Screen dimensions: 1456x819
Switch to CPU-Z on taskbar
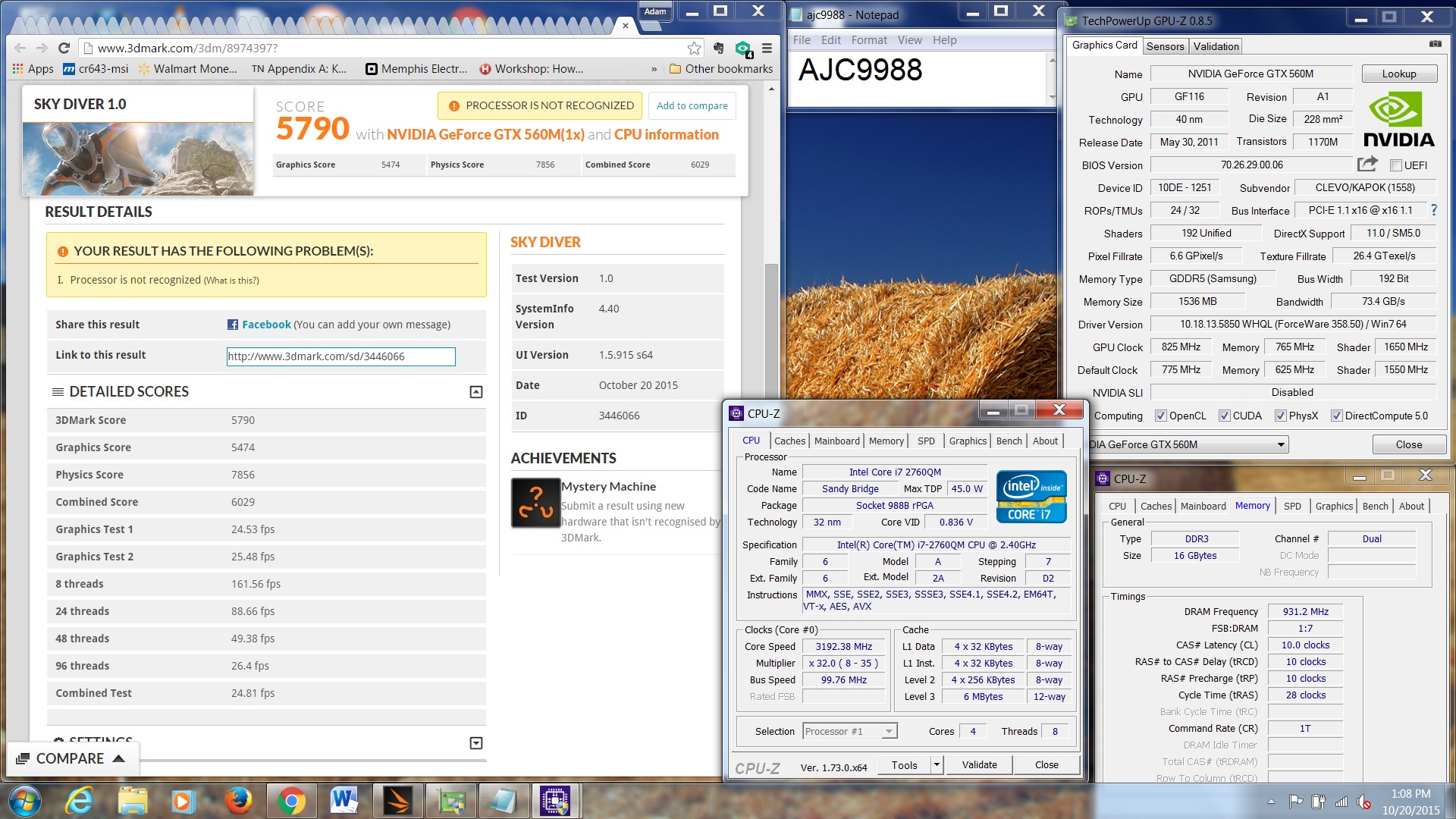[x=557, y=801]
